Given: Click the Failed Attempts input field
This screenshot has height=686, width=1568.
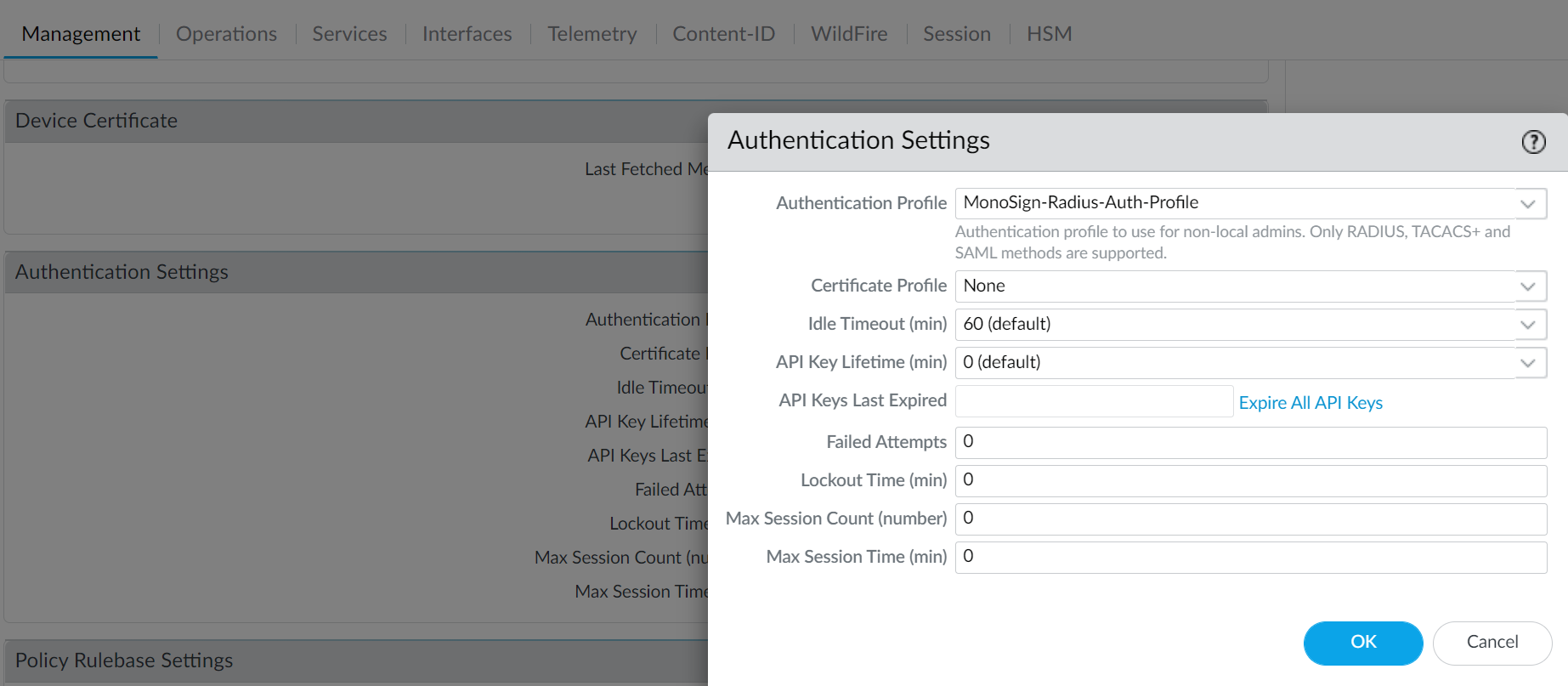Looking at the screenshot, I should (1249, 442).
